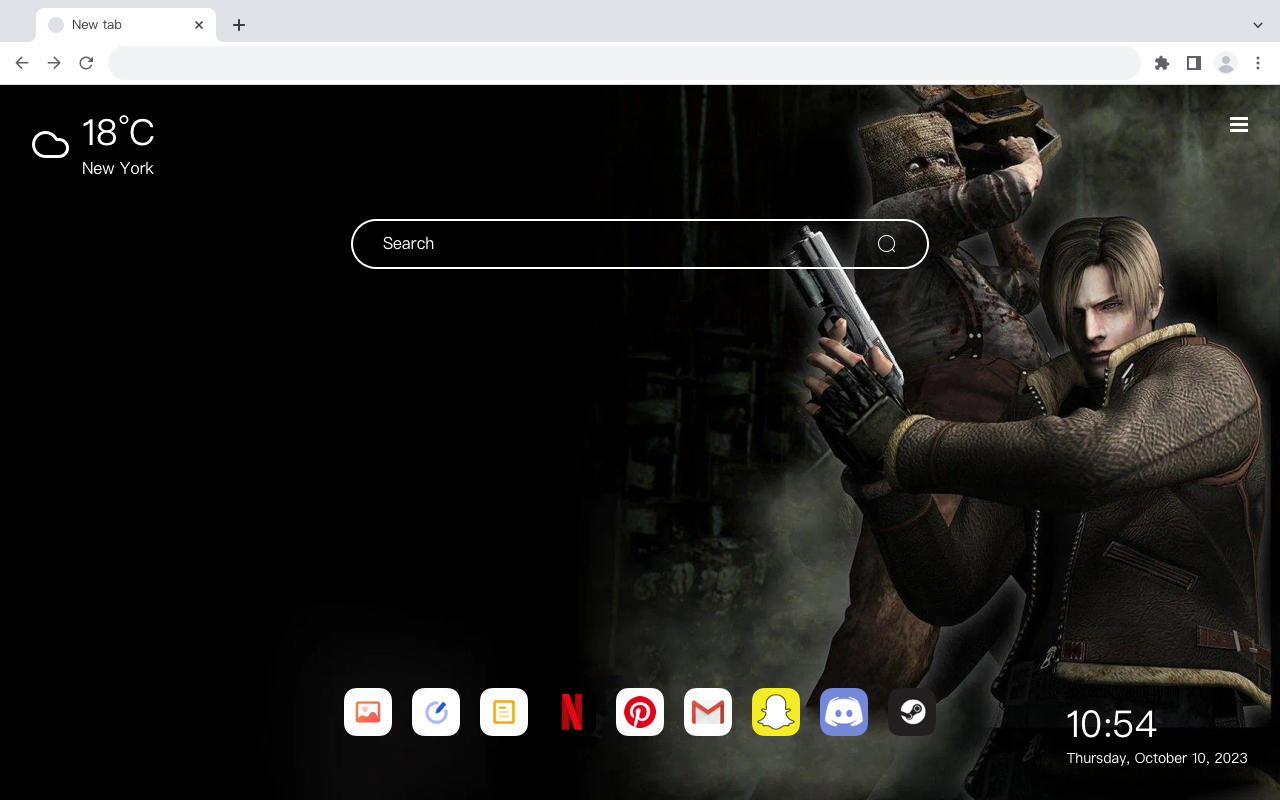Open the photo gallery shortcut icon
The image size is (1280, 800).
coord(368,712)
